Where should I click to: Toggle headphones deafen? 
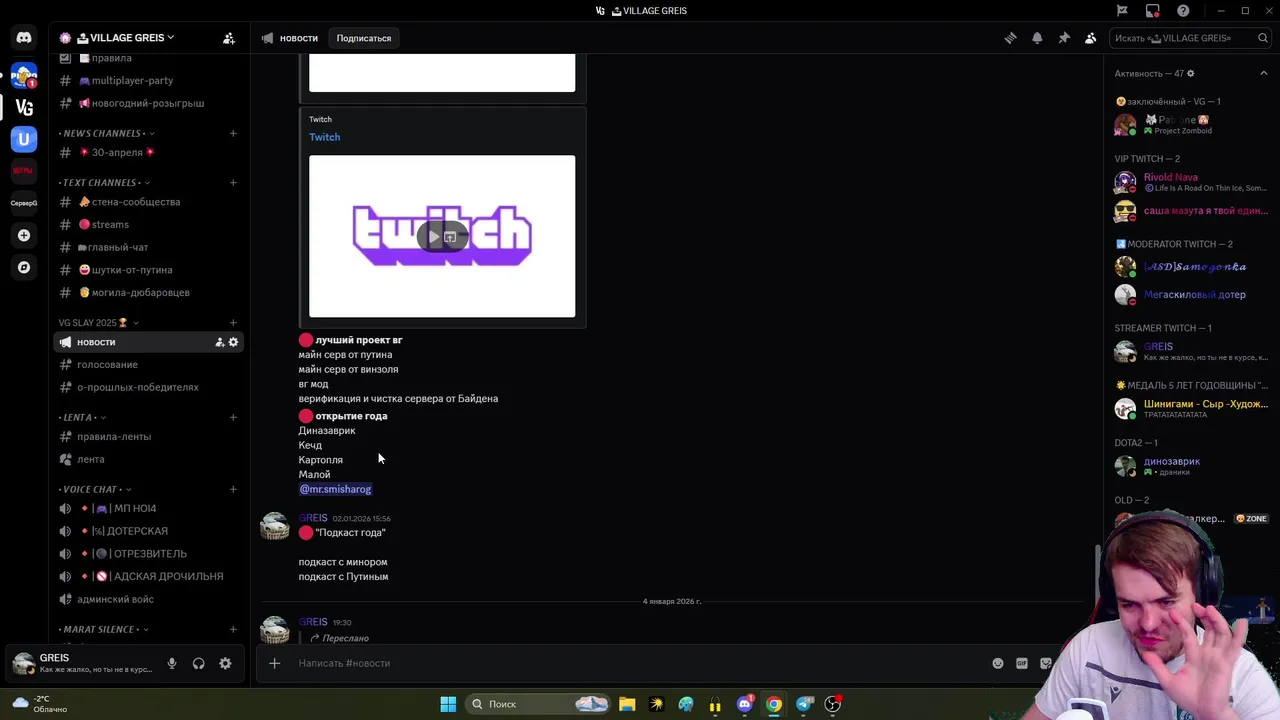point(198,663)
